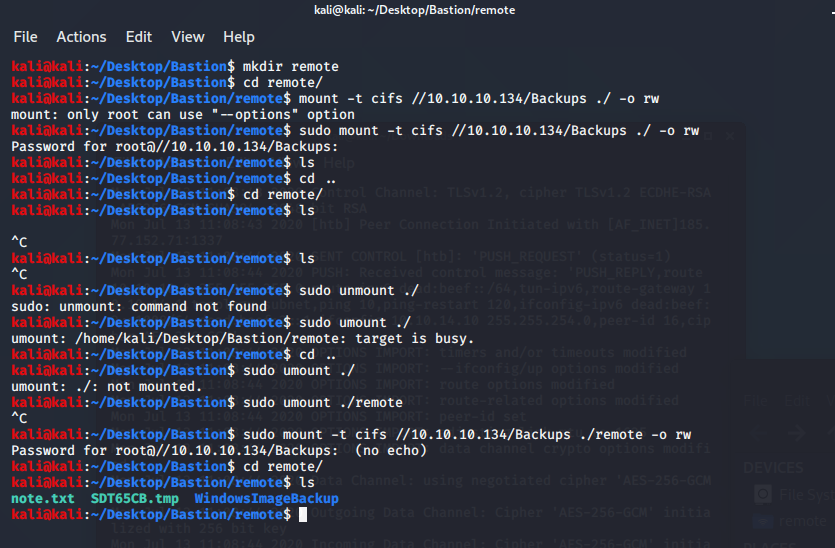Click note.txt in the ls output
This screenshot has width=835, height=548.
41,498
